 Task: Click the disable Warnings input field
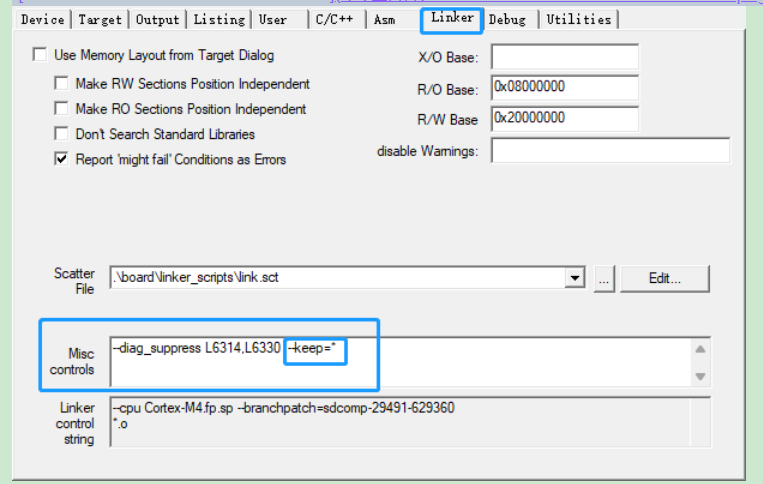610,150
